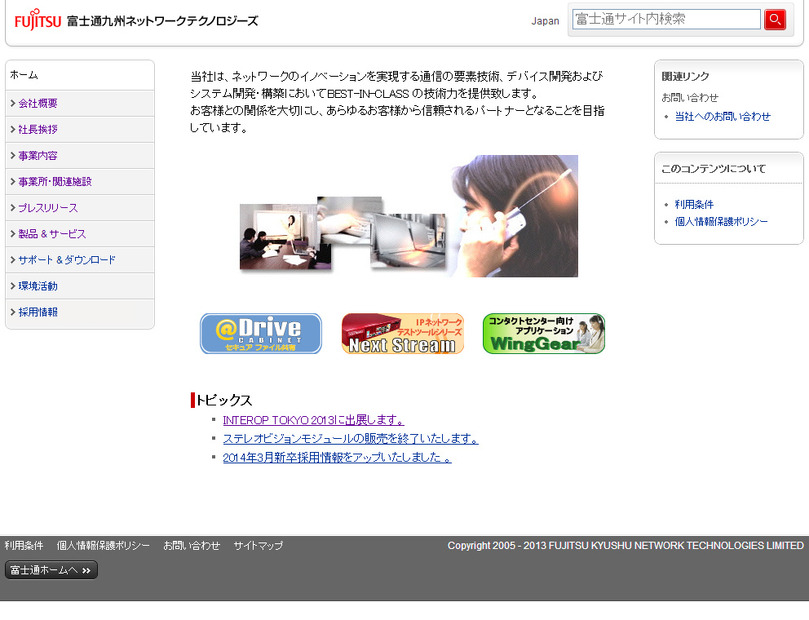Click the red search magnifier button
The width and height of the screenshot is (809, 620).
[774, 20]
